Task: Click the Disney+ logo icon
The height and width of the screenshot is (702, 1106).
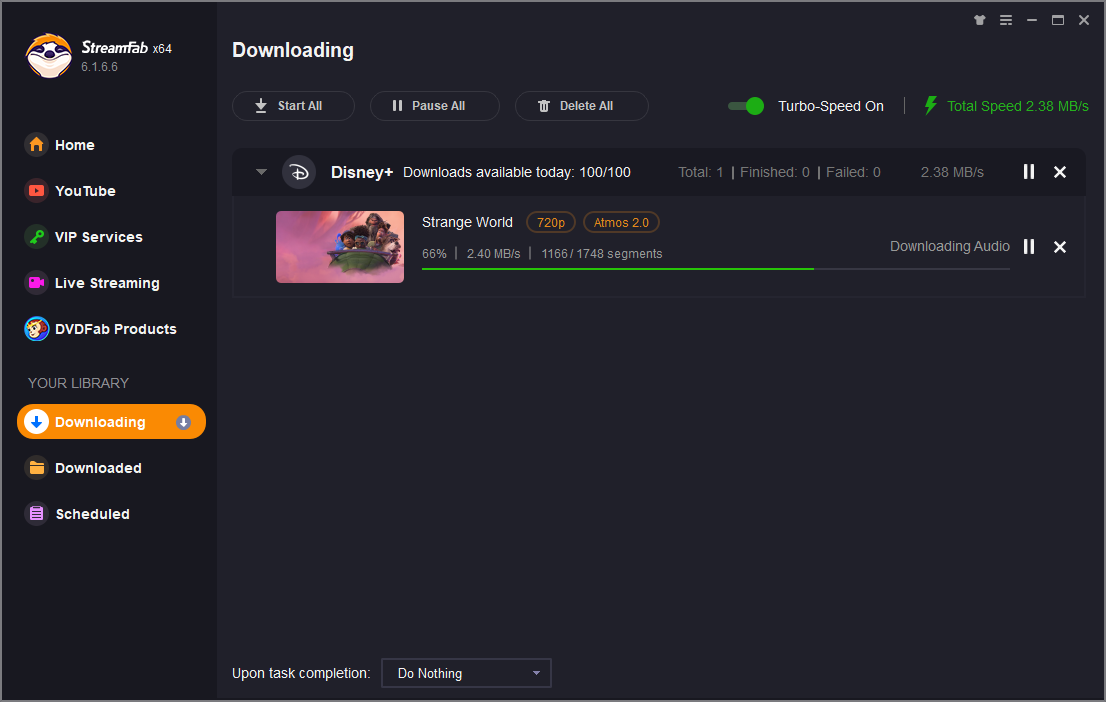Action: tap(299, 172)
